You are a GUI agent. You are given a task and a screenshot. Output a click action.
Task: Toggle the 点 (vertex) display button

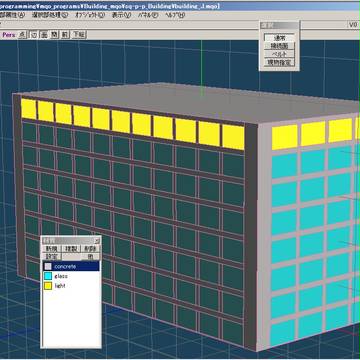point(22,35)
